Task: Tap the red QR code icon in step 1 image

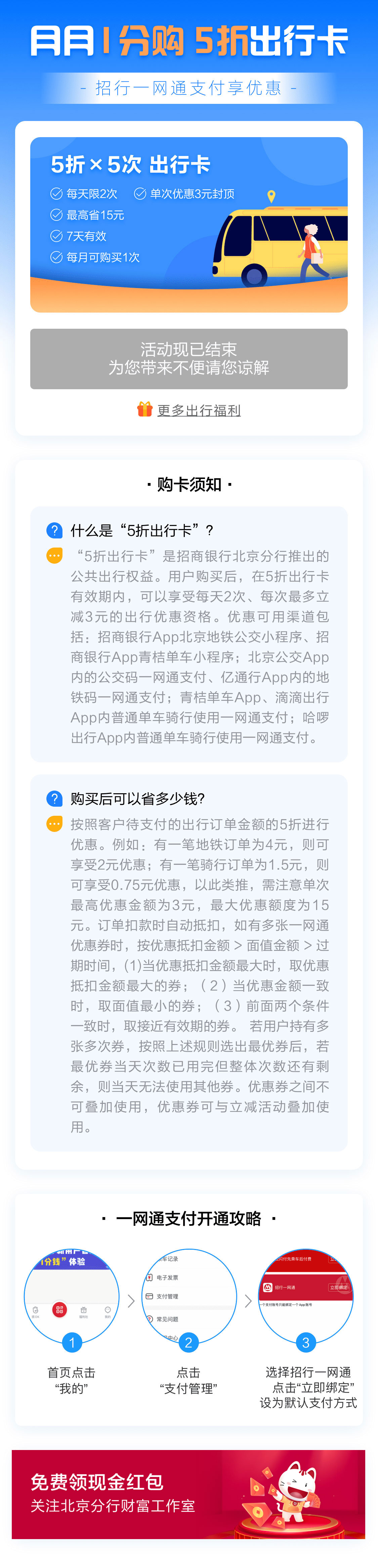Action: click(60, 1309)
